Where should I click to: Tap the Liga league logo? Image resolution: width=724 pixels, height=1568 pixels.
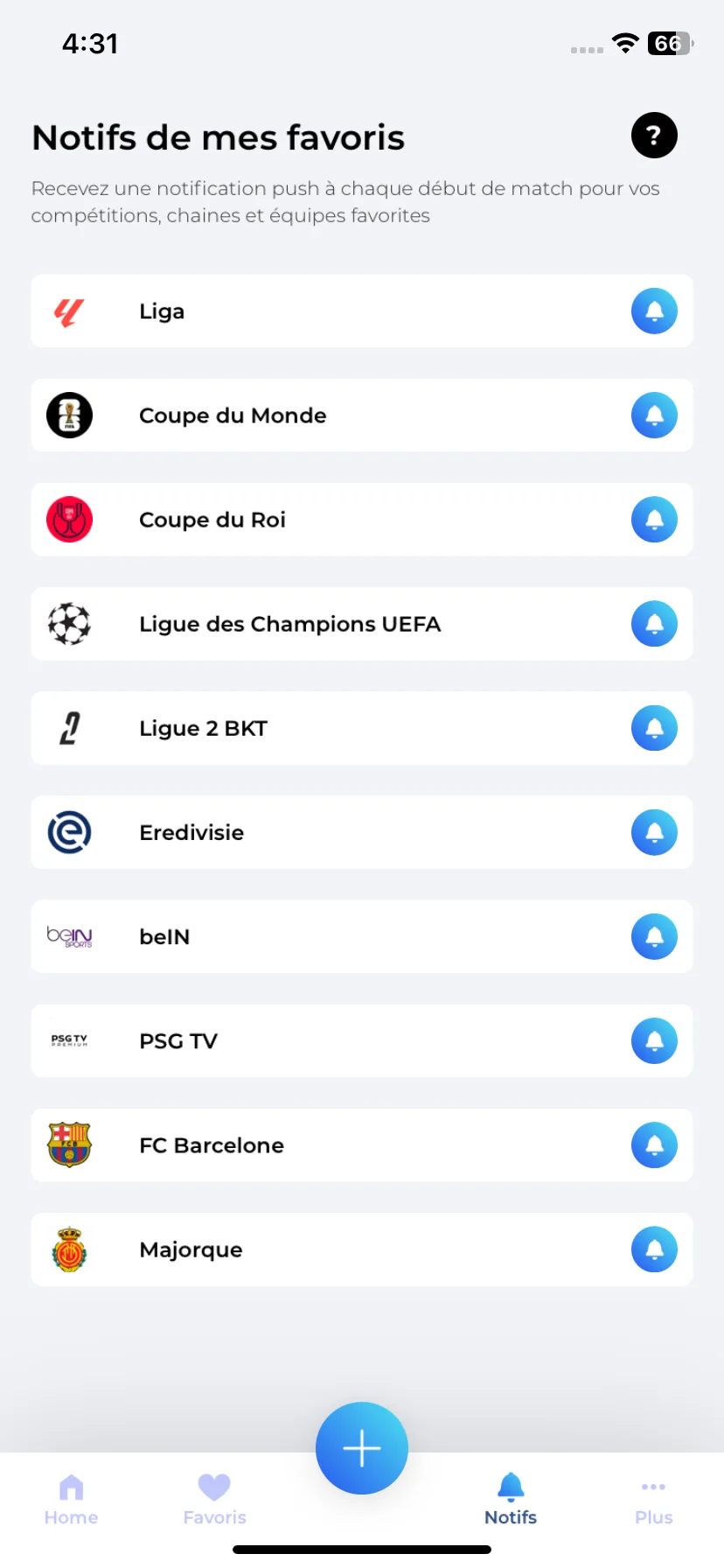[69, 311]
